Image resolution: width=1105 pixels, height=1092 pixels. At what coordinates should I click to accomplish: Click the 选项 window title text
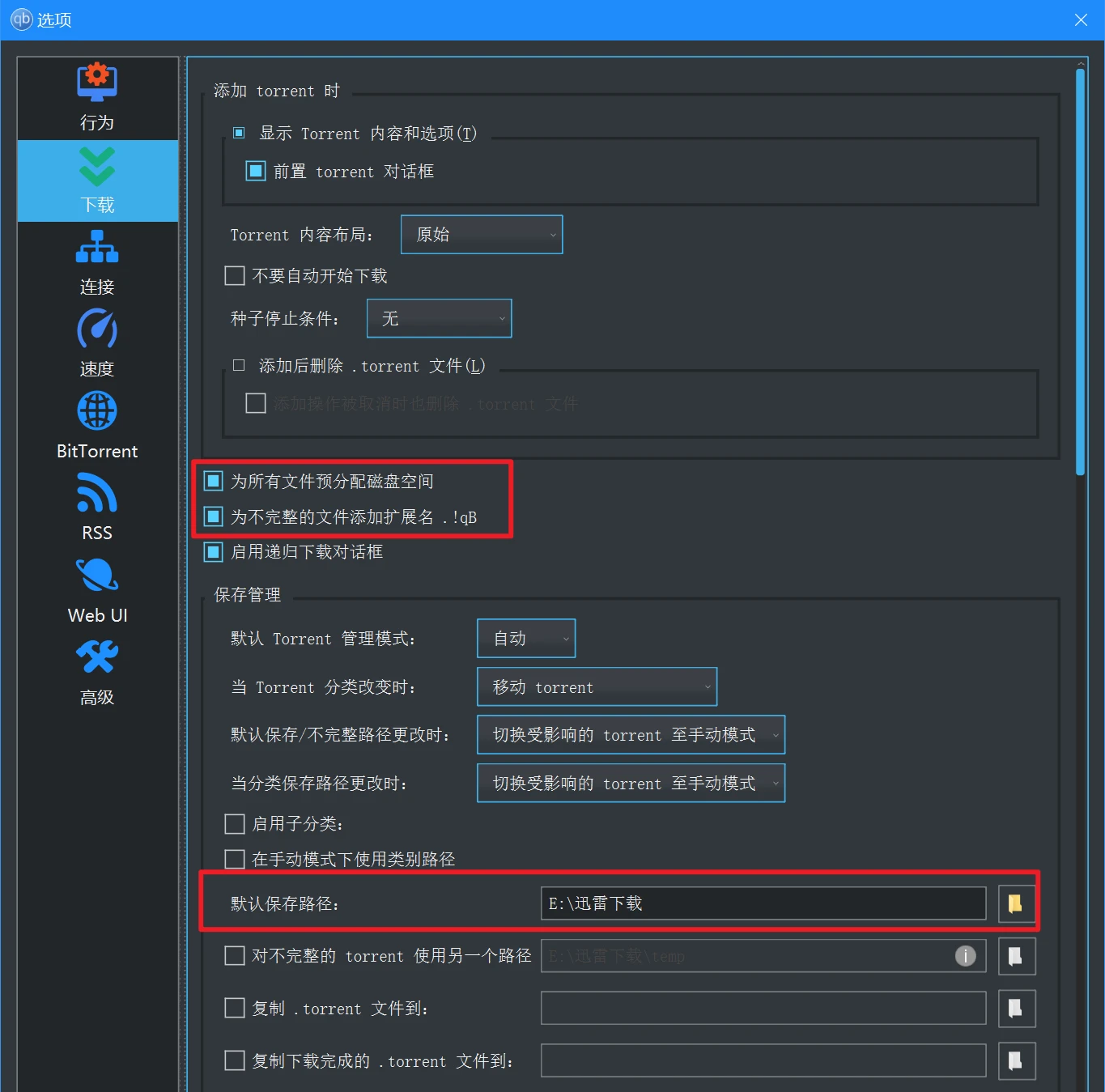coord(54,19)
